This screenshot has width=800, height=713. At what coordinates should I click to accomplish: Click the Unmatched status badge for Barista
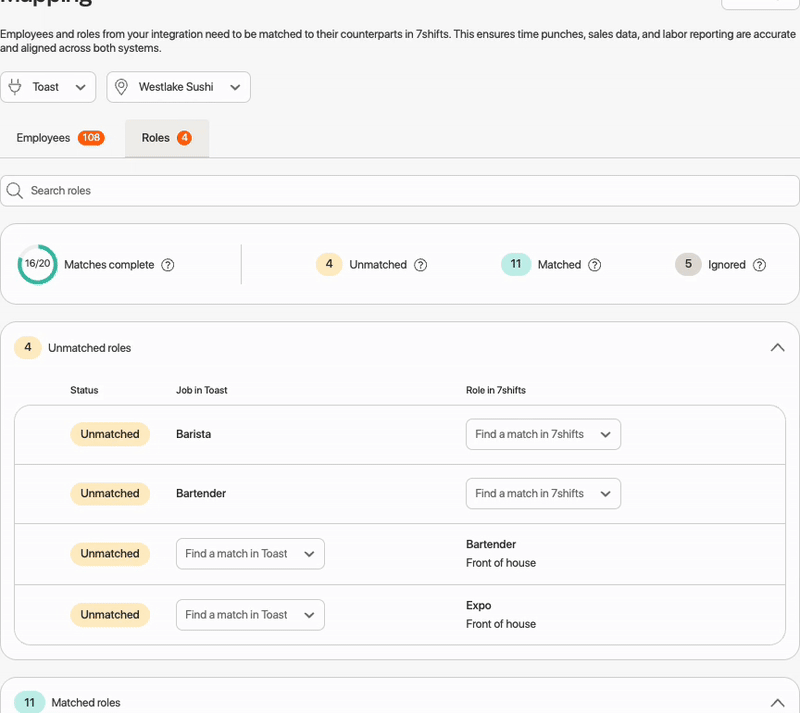[x=110, y=434]
